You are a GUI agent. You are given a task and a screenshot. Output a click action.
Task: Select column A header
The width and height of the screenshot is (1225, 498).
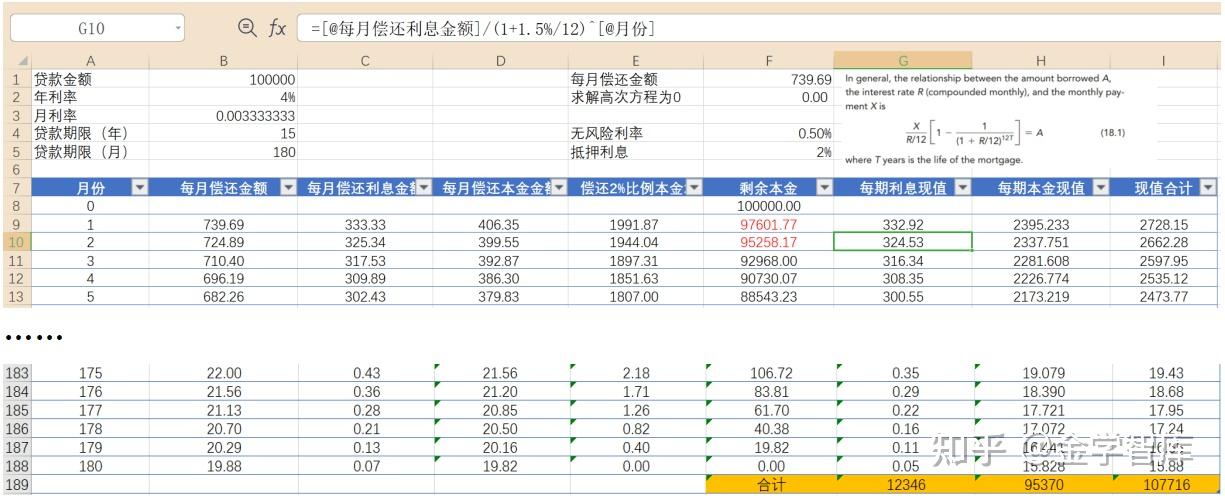90,61
